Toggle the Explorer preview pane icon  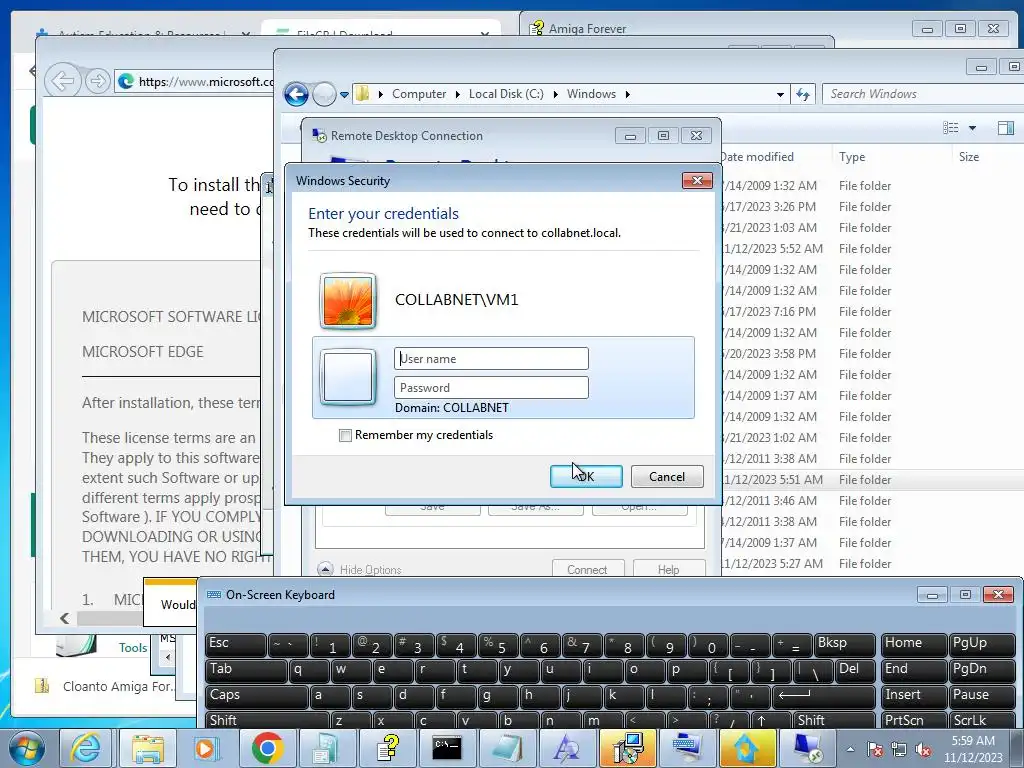(x=1006, y=128)
